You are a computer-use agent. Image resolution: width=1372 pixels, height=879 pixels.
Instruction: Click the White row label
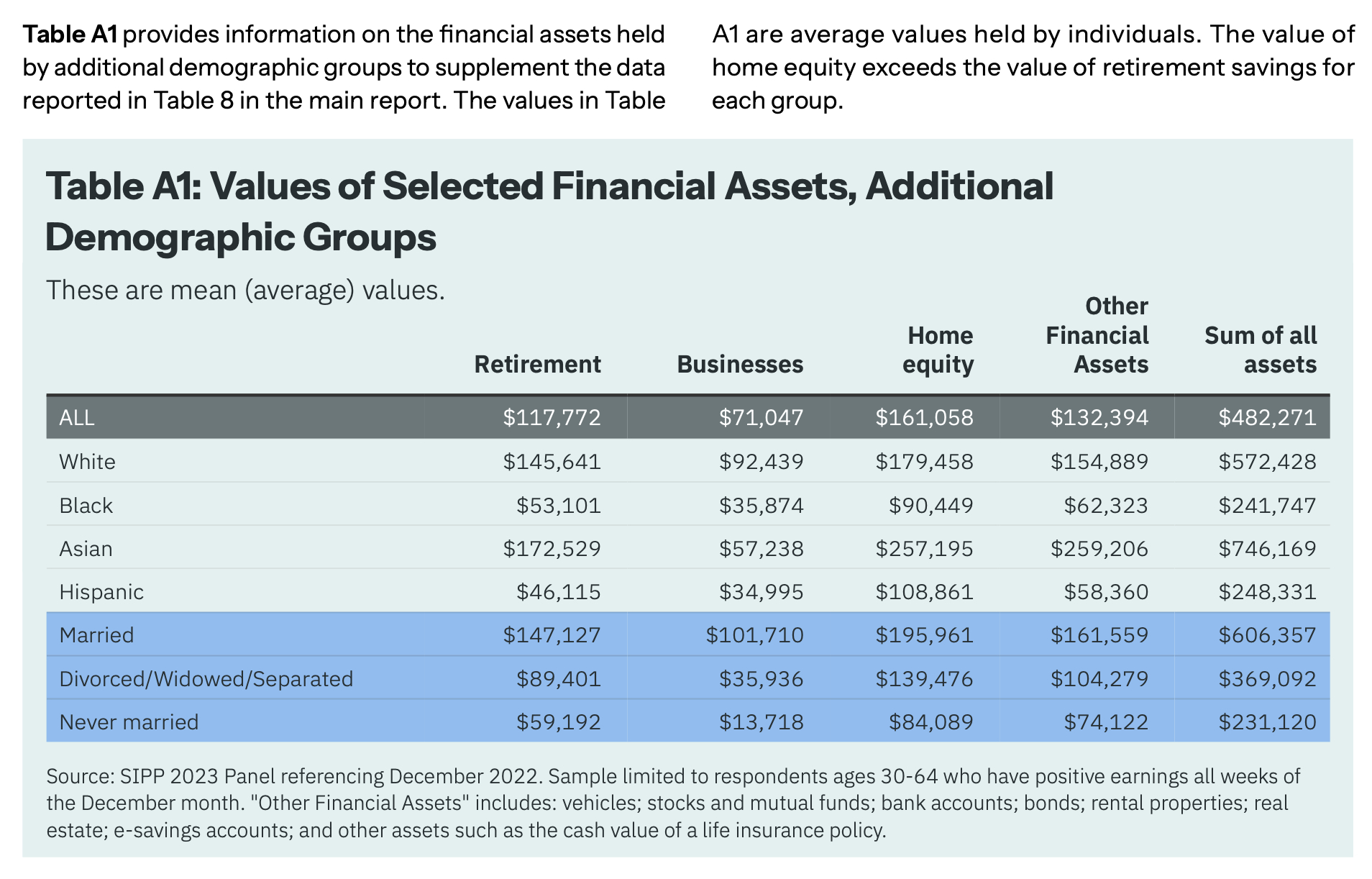[x=87, y=461]
